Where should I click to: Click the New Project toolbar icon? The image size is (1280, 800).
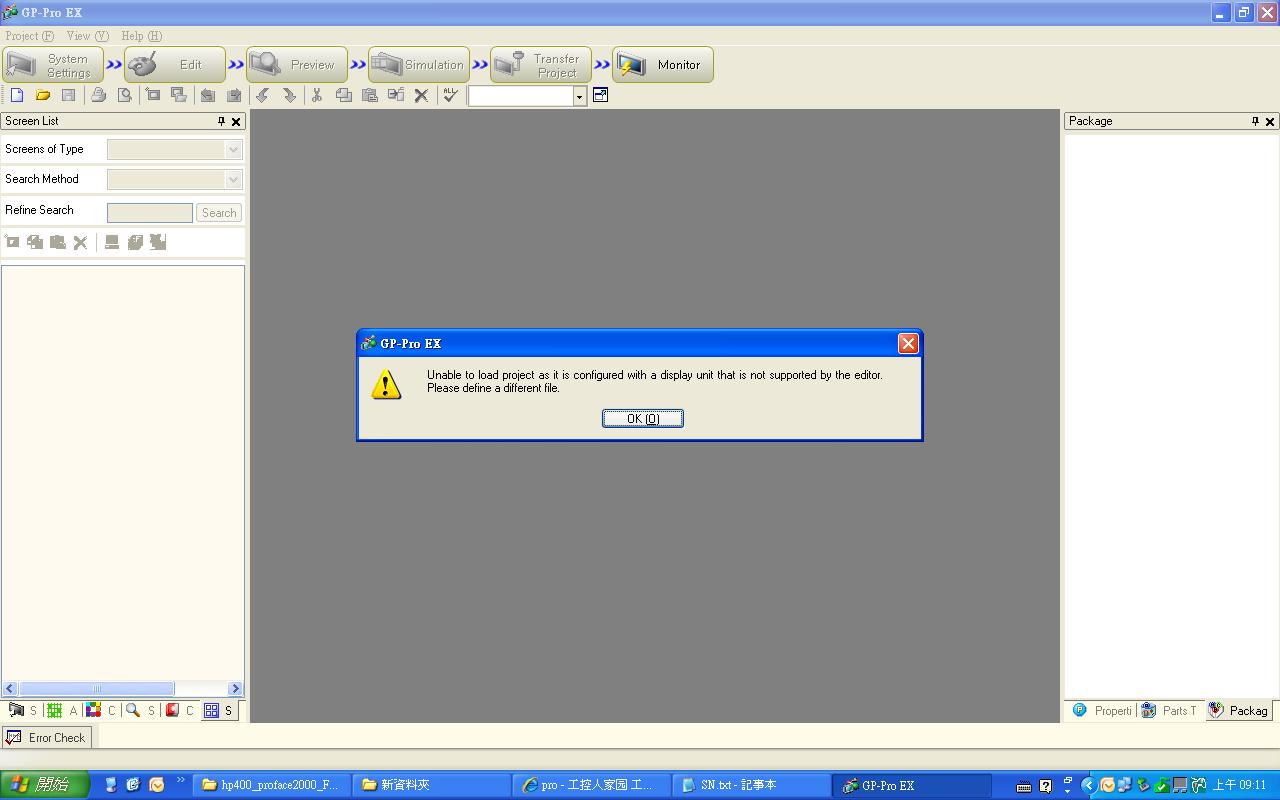[x=17, y=95]
